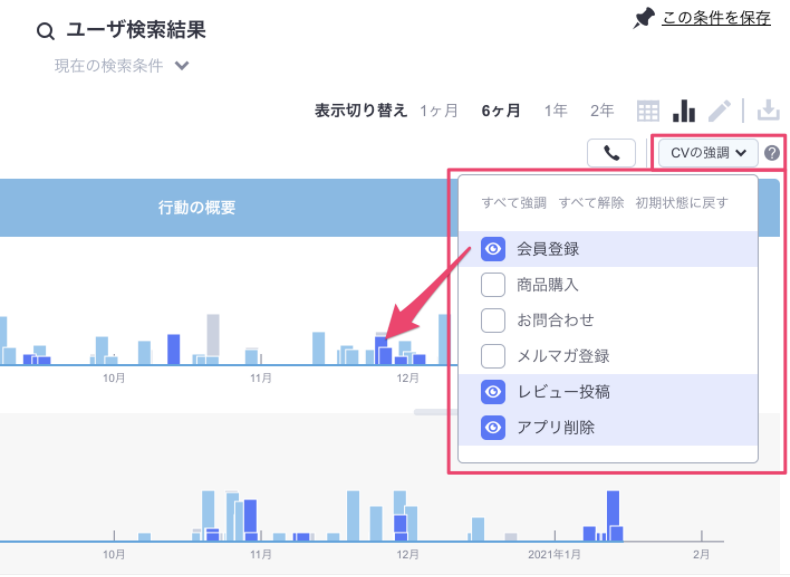Image resolution: width=790 pixels, height=577 pixels.
Task: Open the CVの強調 dropdown
Action: pyautogui.click(x=708, y=153)
